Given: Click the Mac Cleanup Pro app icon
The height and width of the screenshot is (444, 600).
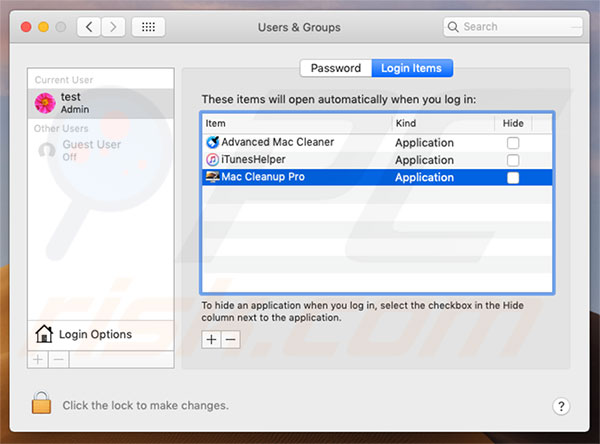Looking at the screenshot, I should pos(213,177).
